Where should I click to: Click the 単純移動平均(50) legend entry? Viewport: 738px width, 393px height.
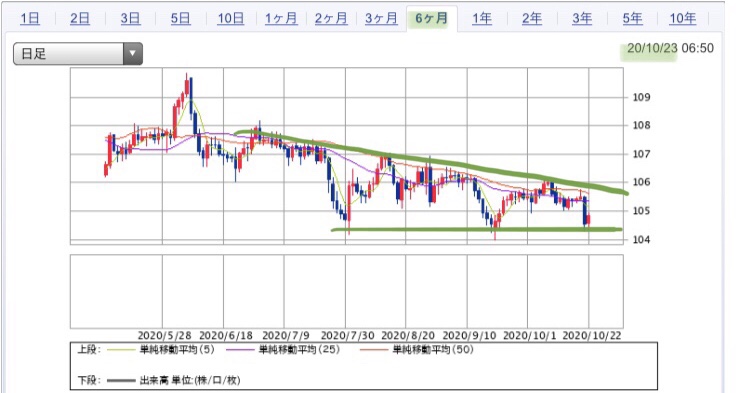(x=433, y=350)
